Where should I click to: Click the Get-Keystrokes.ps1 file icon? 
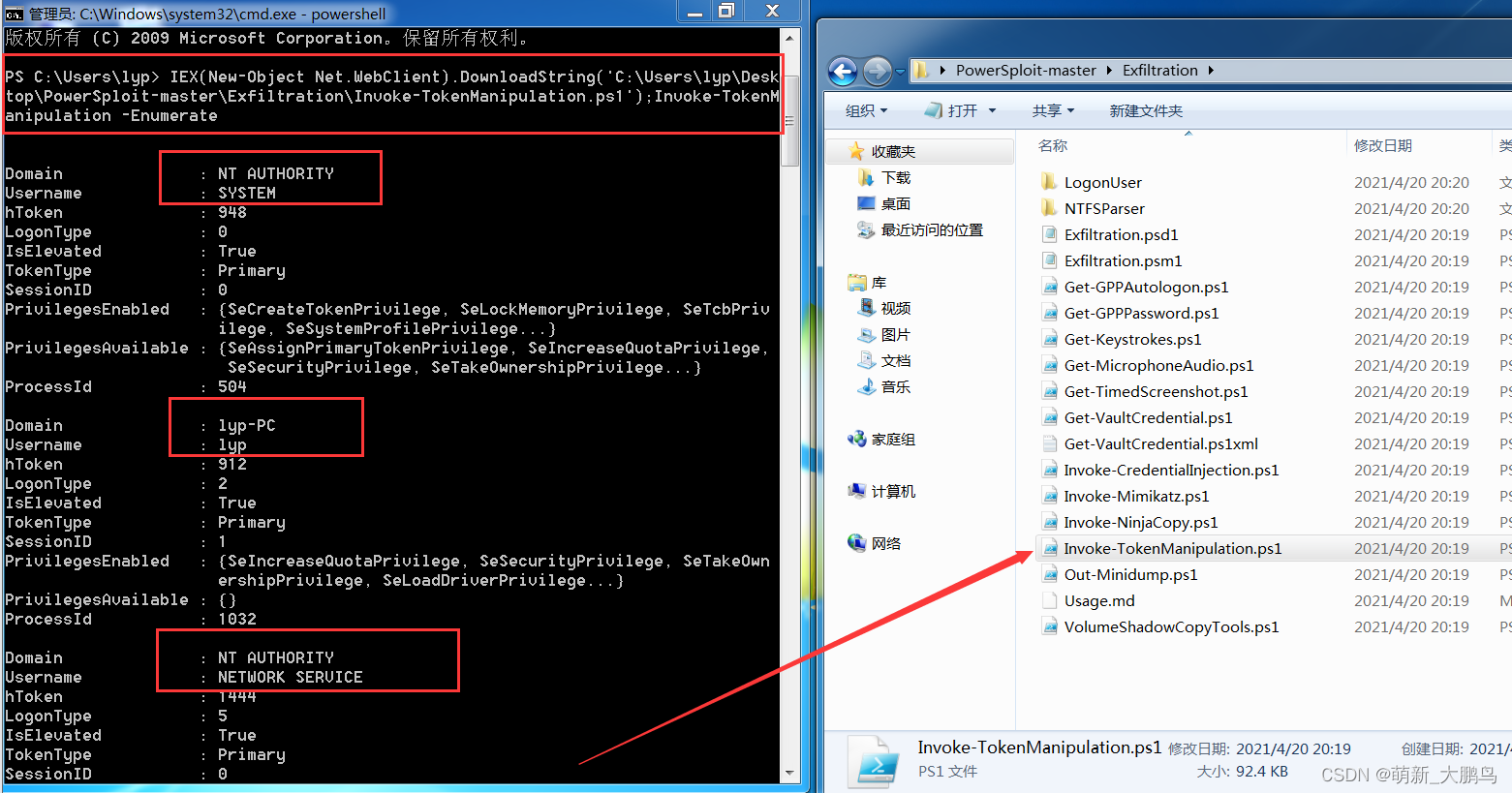1049,339
